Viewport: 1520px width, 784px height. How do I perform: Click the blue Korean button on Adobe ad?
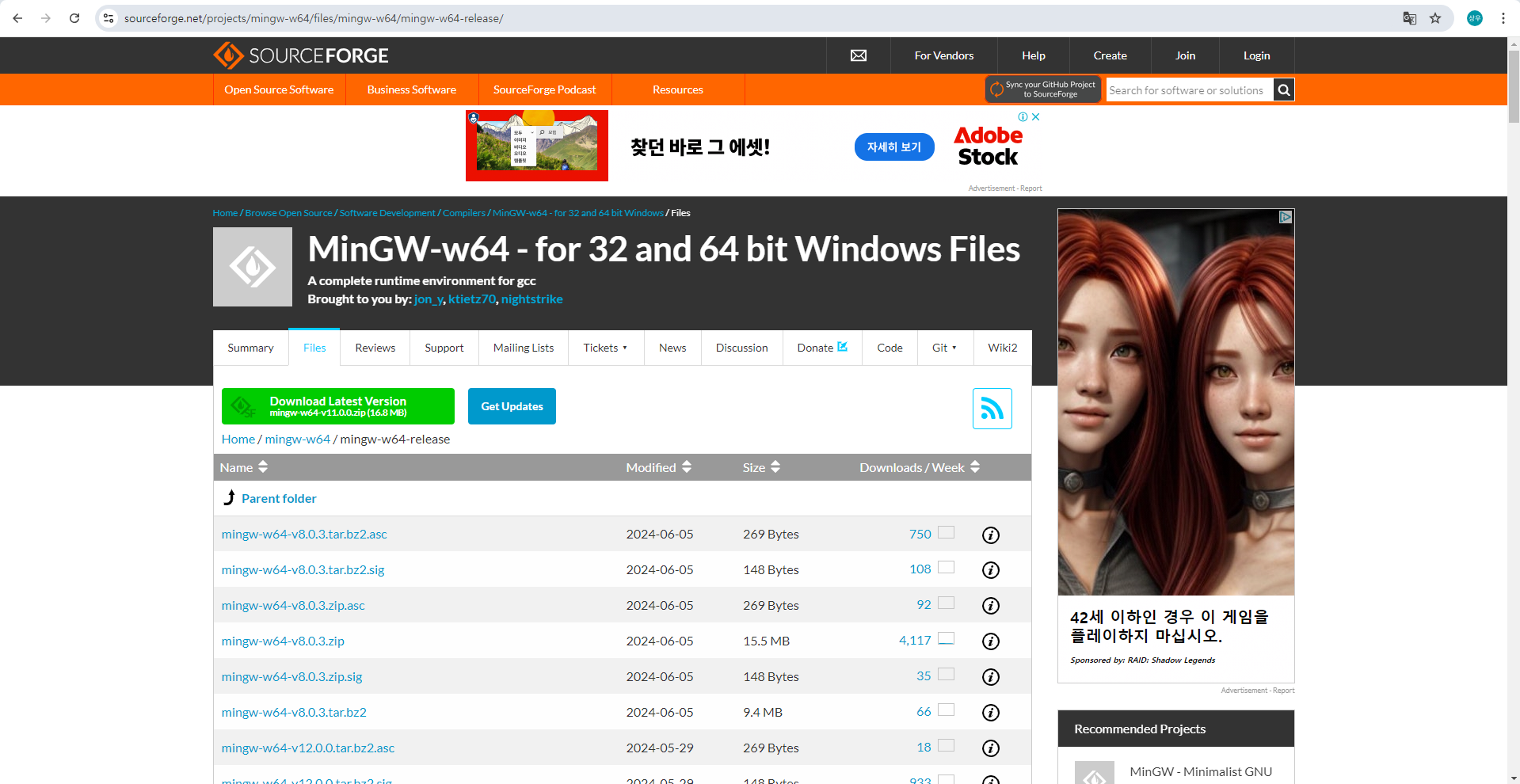pos(894,147)
